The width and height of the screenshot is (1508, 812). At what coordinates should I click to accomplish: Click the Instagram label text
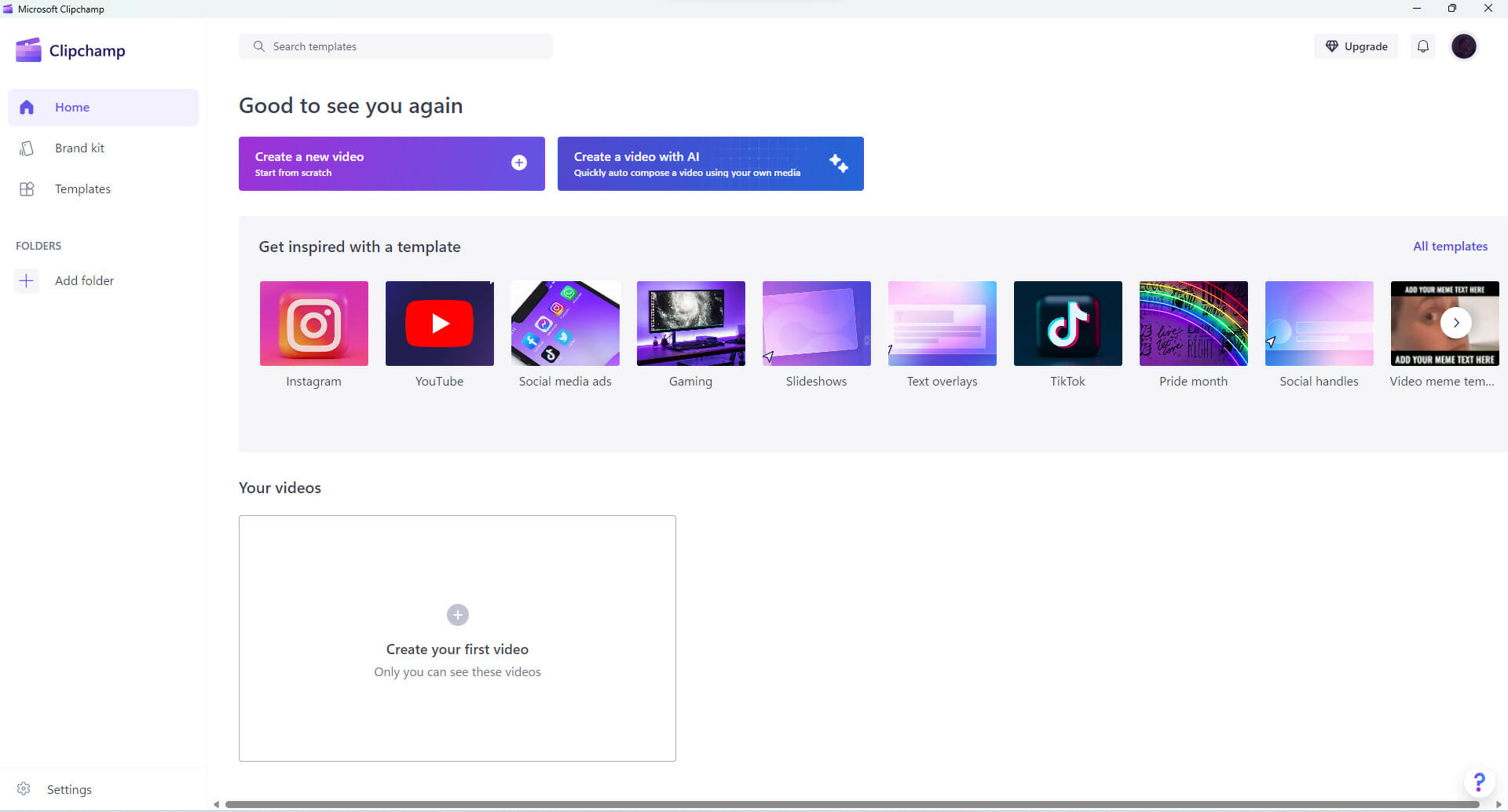[x=313, y=381]
